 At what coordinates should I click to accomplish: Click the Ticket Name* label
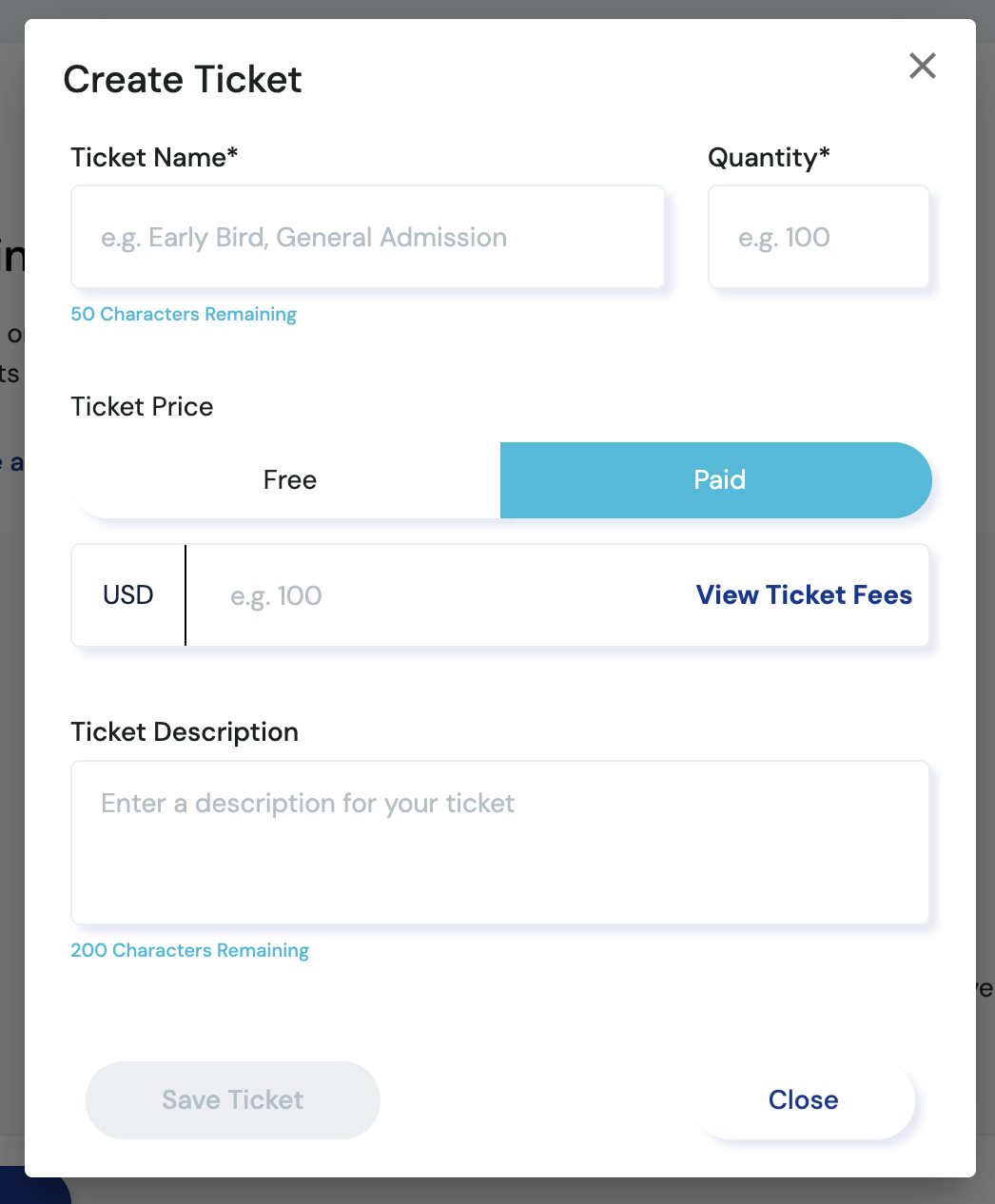pyautogui.click(x=154, y=158)
